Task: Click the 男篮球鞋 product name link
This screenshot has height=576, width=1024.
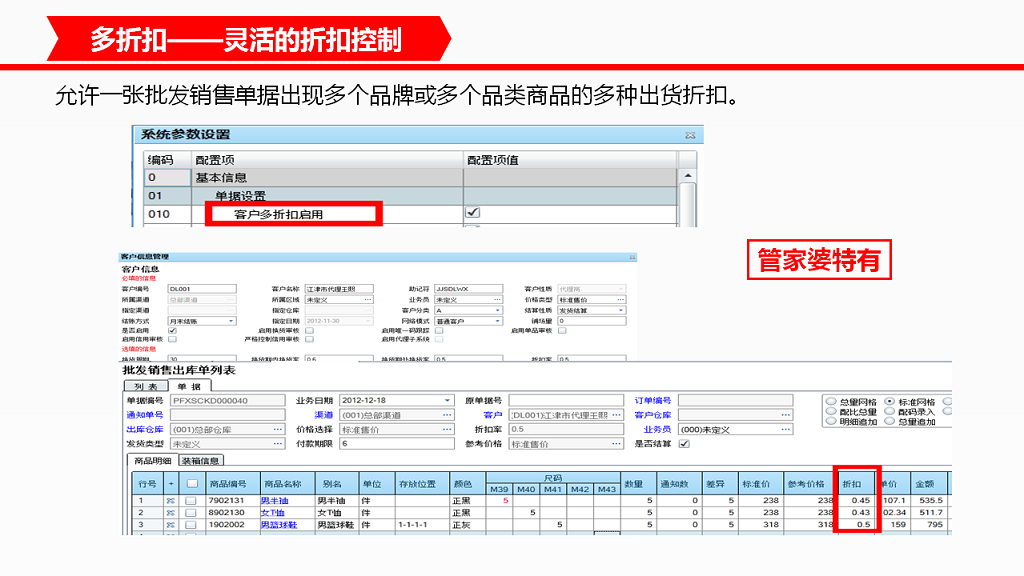Action: point(278,524)
